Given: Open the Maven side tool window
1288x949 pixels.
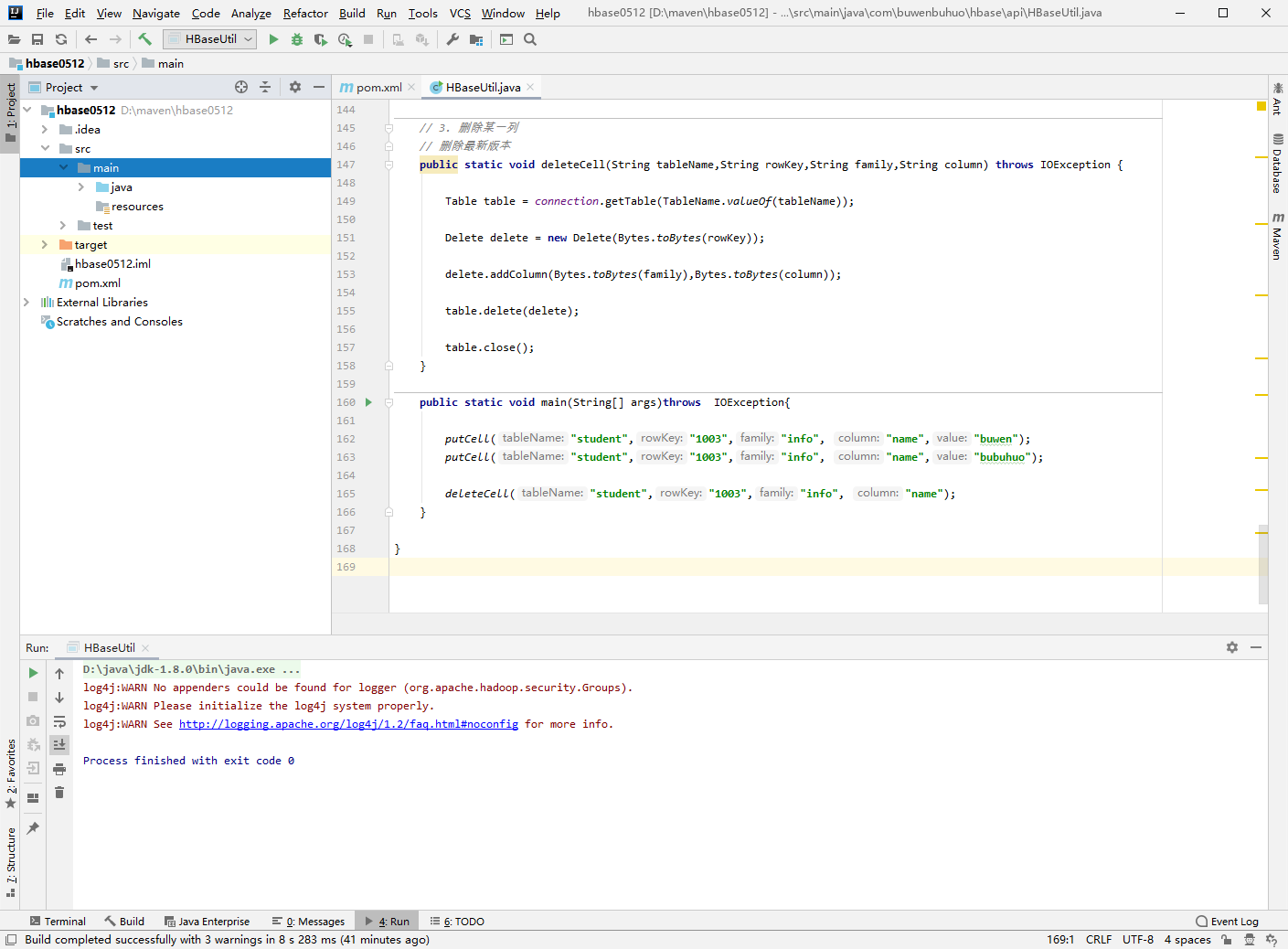Looking at the screenshot, I should (x=1278, y=236).
